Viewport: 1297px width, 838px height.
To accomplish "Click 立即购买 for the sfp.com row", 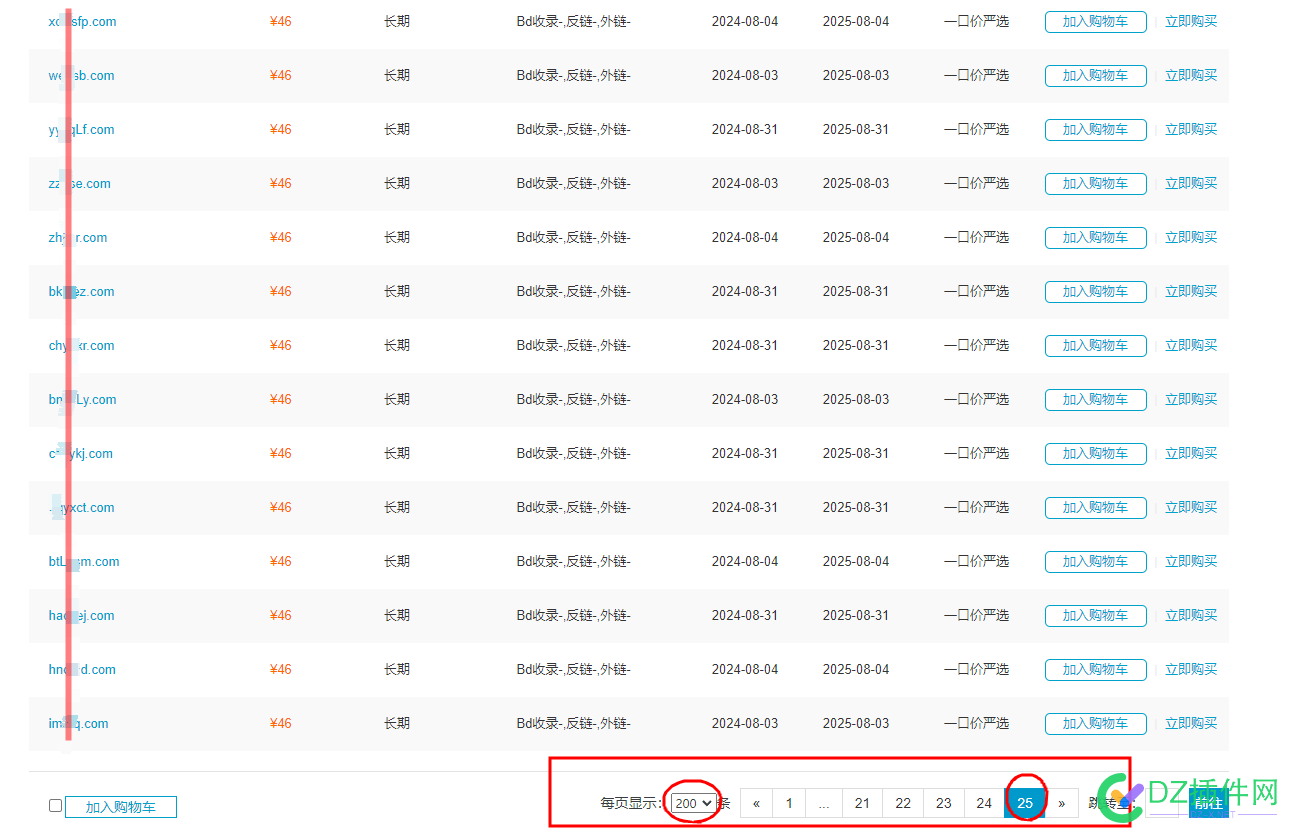I will (1191, 21).
